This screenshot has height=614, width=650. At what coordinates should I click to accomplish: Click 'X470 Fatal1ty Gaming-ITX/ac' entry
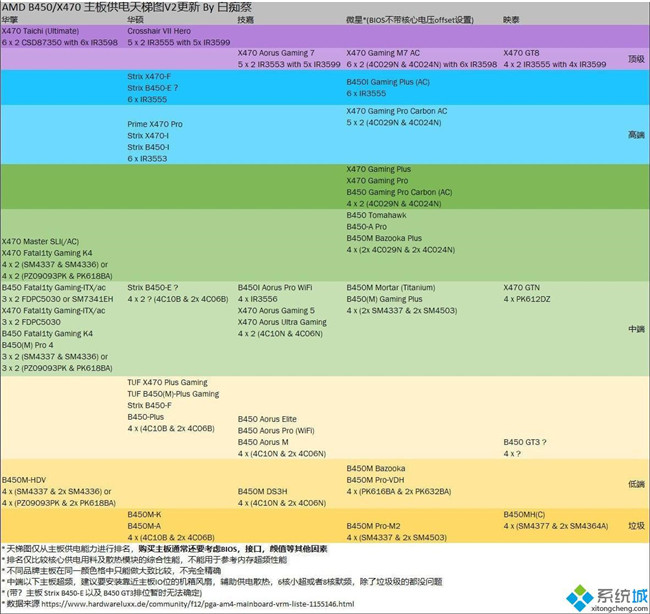(53, 311)
